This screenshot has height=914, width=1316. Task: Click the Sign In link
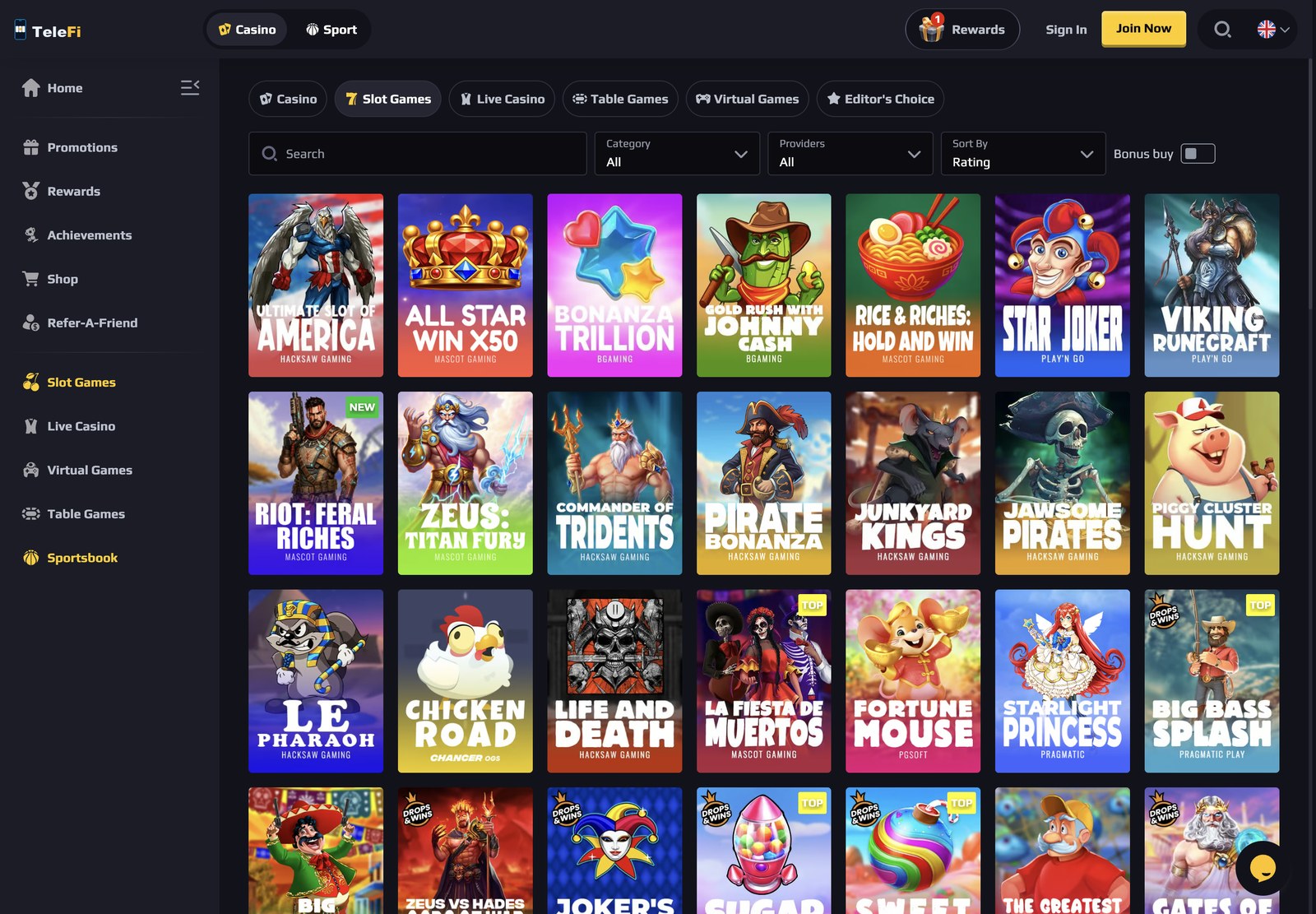click(1066, 30)
